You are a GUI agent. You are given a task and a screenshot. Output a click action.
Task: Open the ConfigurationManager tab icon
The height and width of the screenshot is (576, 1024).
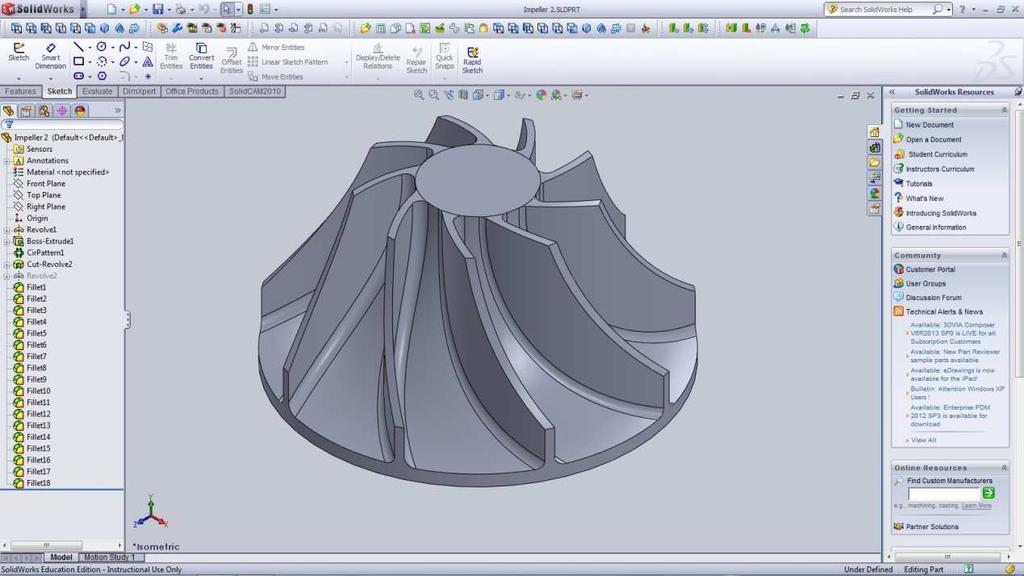(44, 111)
